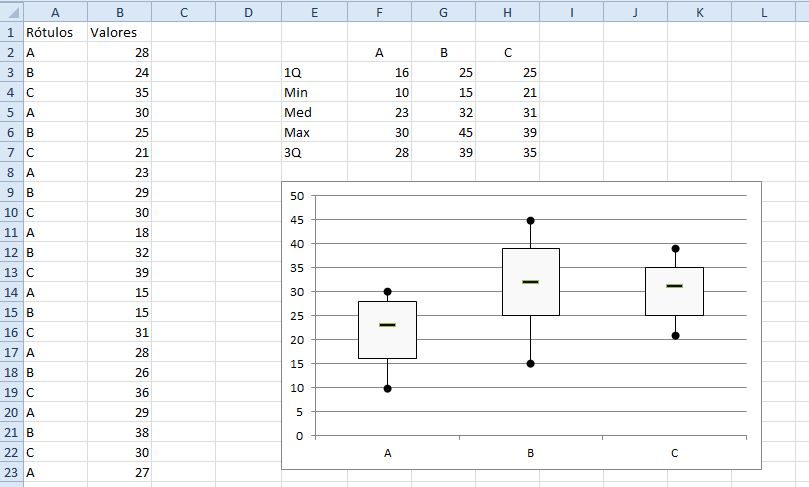Screen dimensions: 809x487
Task: Select the Rótulos header cell
Action: pyautogui.click(x=54, y=32)
